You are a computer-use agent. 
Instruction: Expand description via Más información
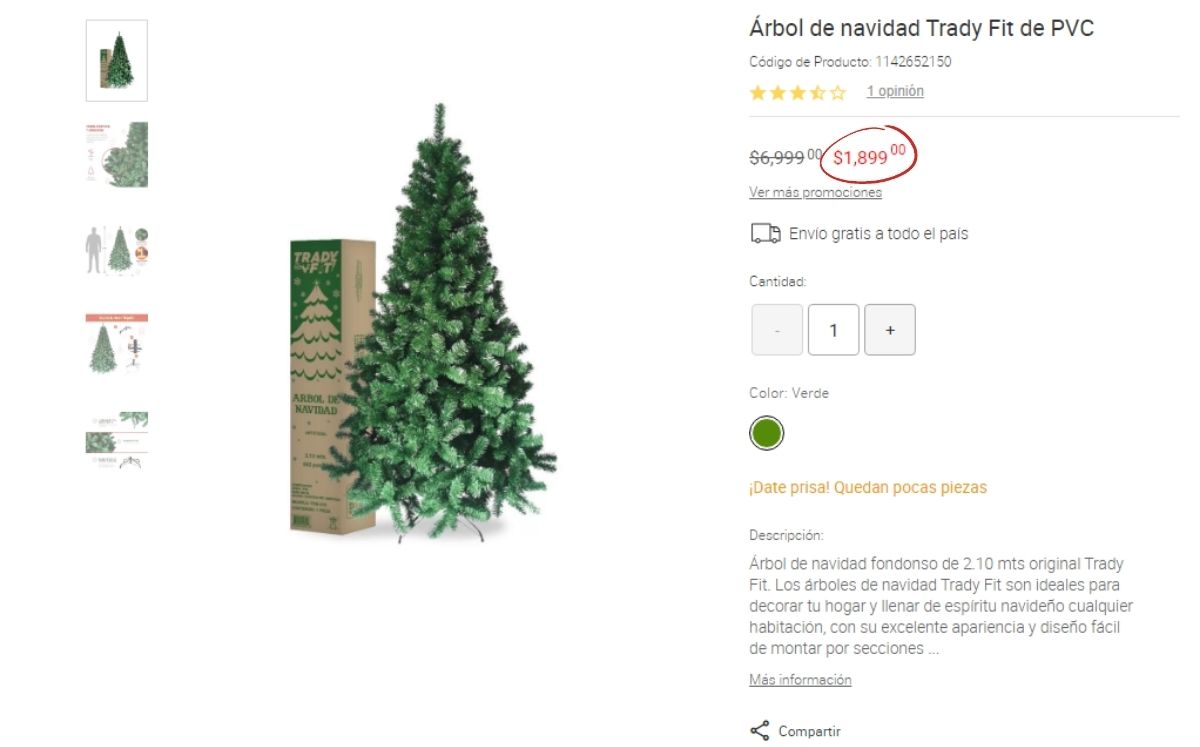pyautogui.click(x=800, y=680)
